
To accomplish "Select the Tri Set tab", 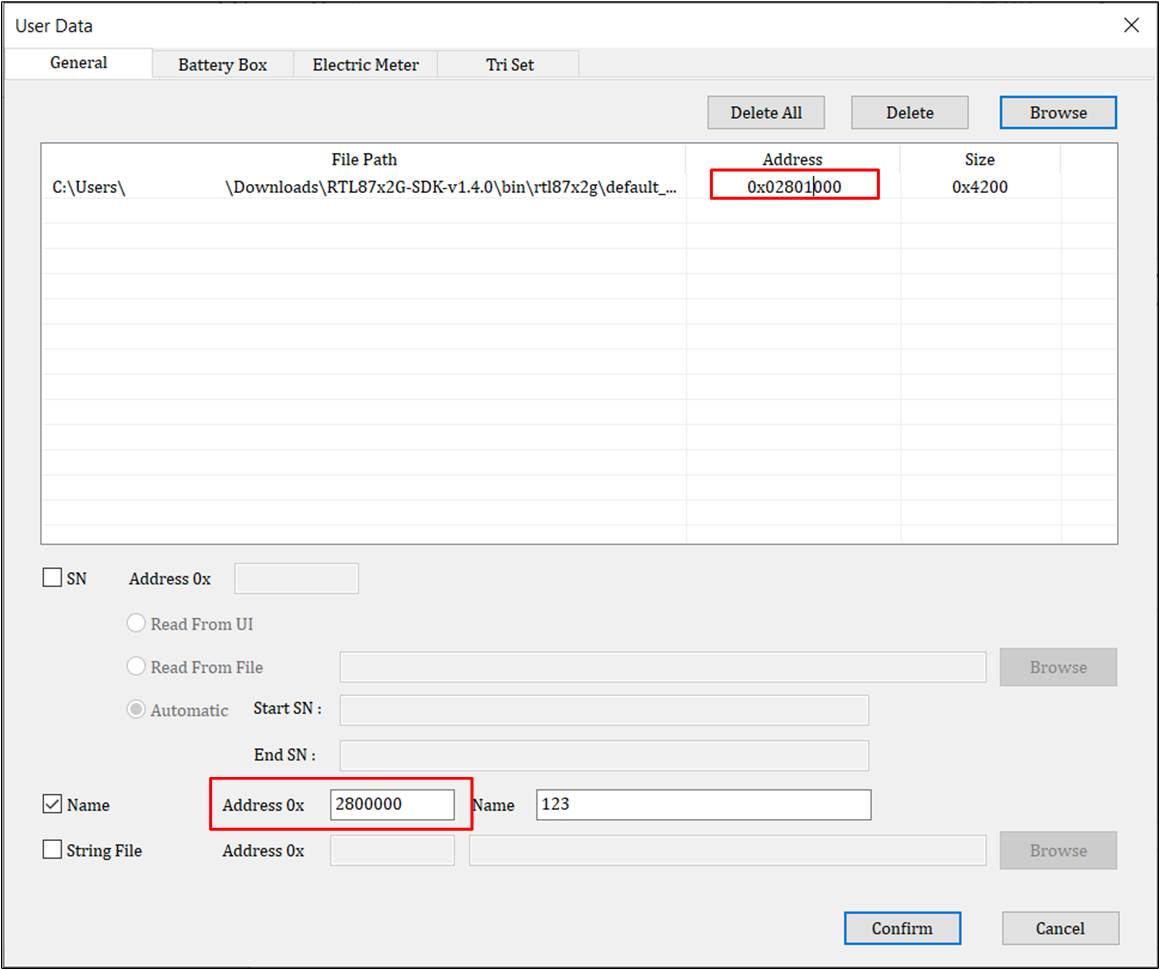I will tap(509, 65).
